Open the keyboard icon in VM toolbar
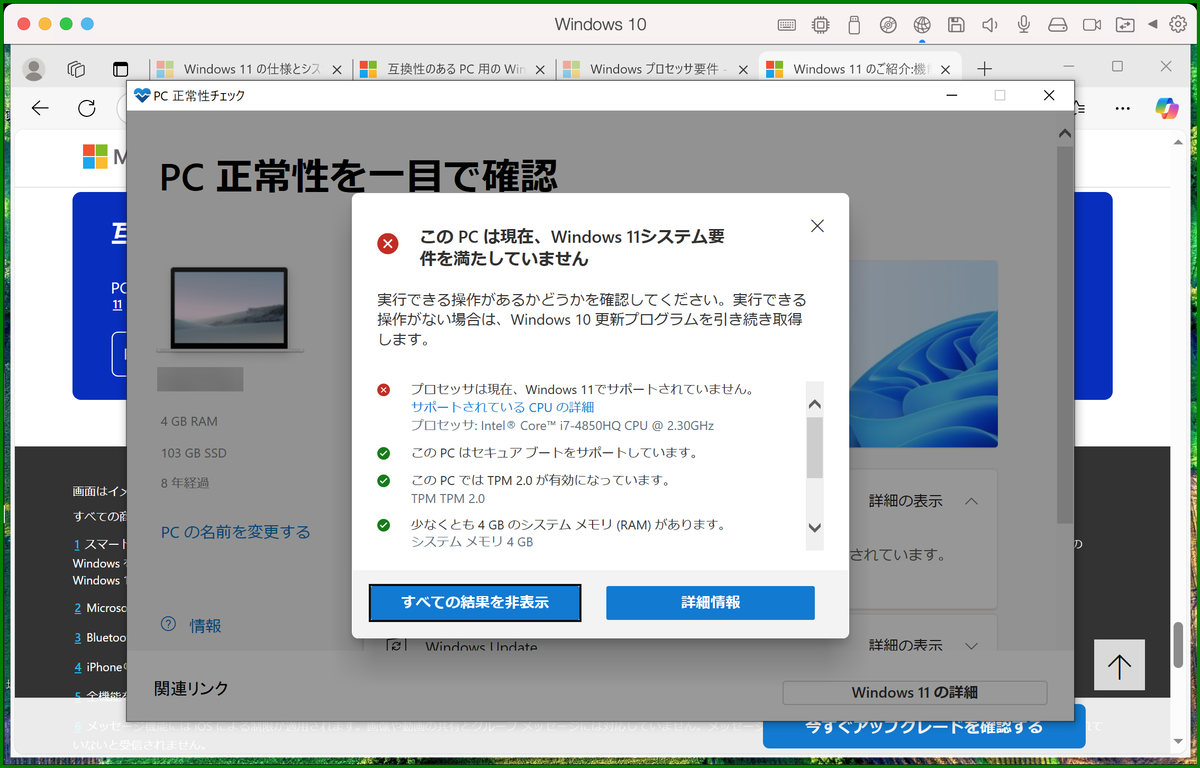 coord(787,24)
